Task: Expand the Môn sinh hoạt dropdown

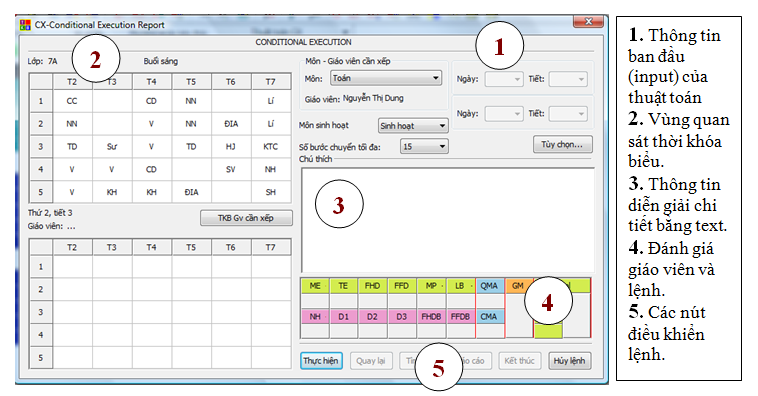Action: (413, 126)
